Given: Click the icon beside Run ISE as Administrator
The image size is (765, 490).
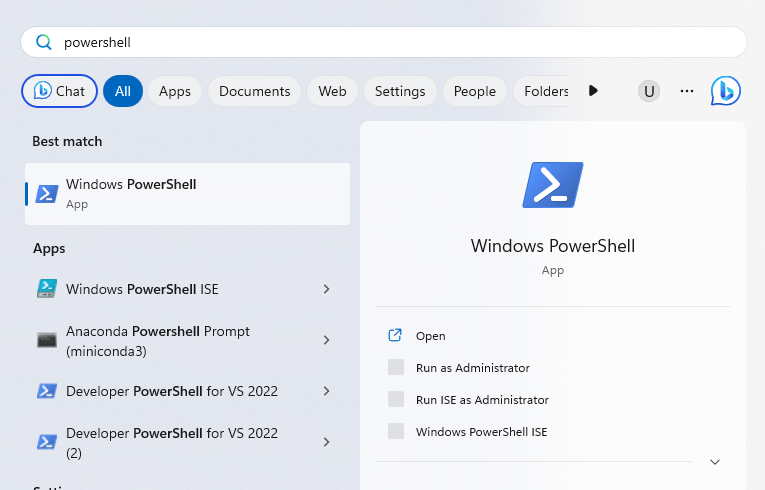Looking at the screenshot, I should click(x=396, y=399).
